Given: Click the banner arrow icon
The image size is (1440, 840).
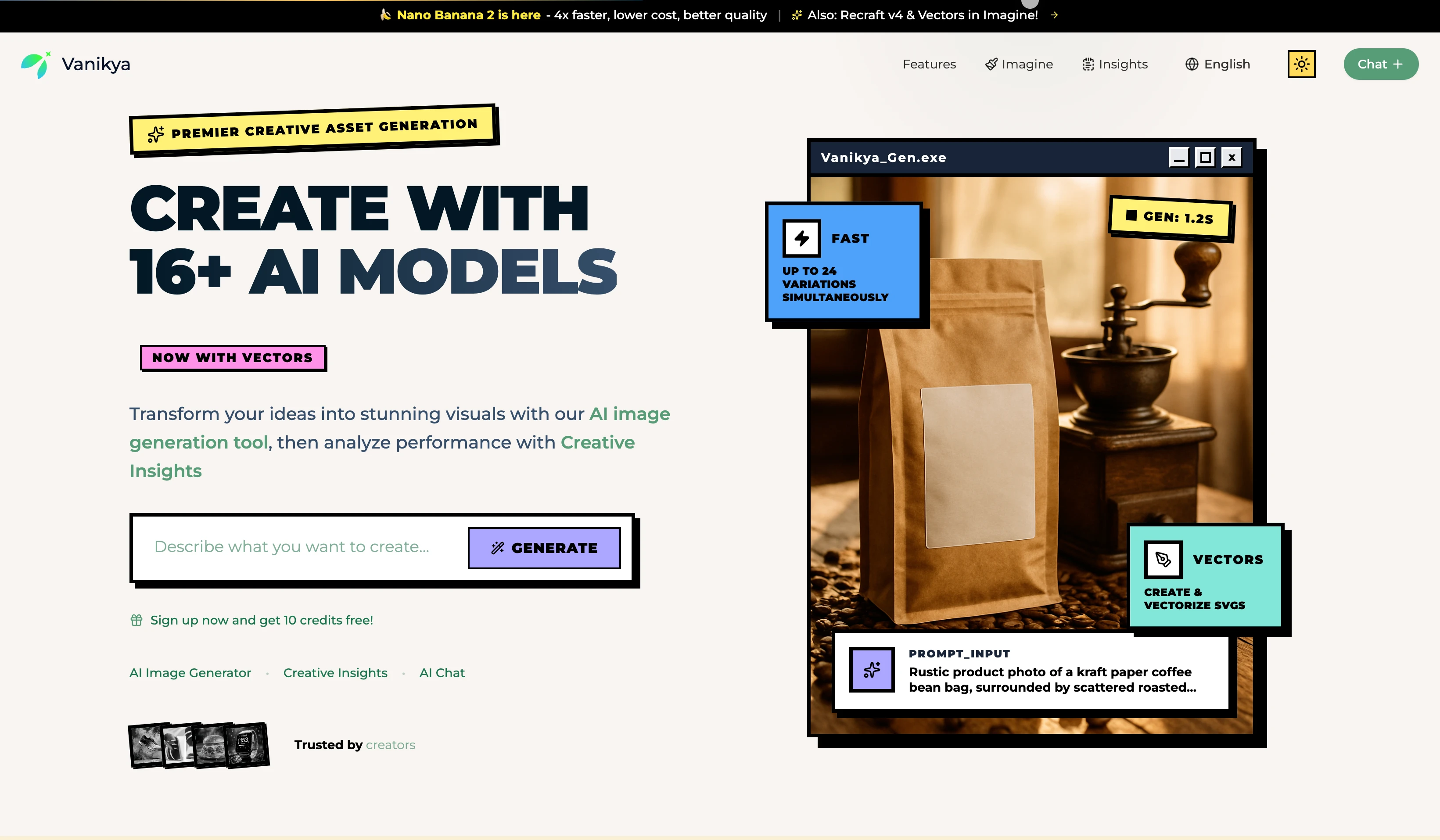Looking at the screenshot, I should pyautogui.click(x=1054, y=15).
